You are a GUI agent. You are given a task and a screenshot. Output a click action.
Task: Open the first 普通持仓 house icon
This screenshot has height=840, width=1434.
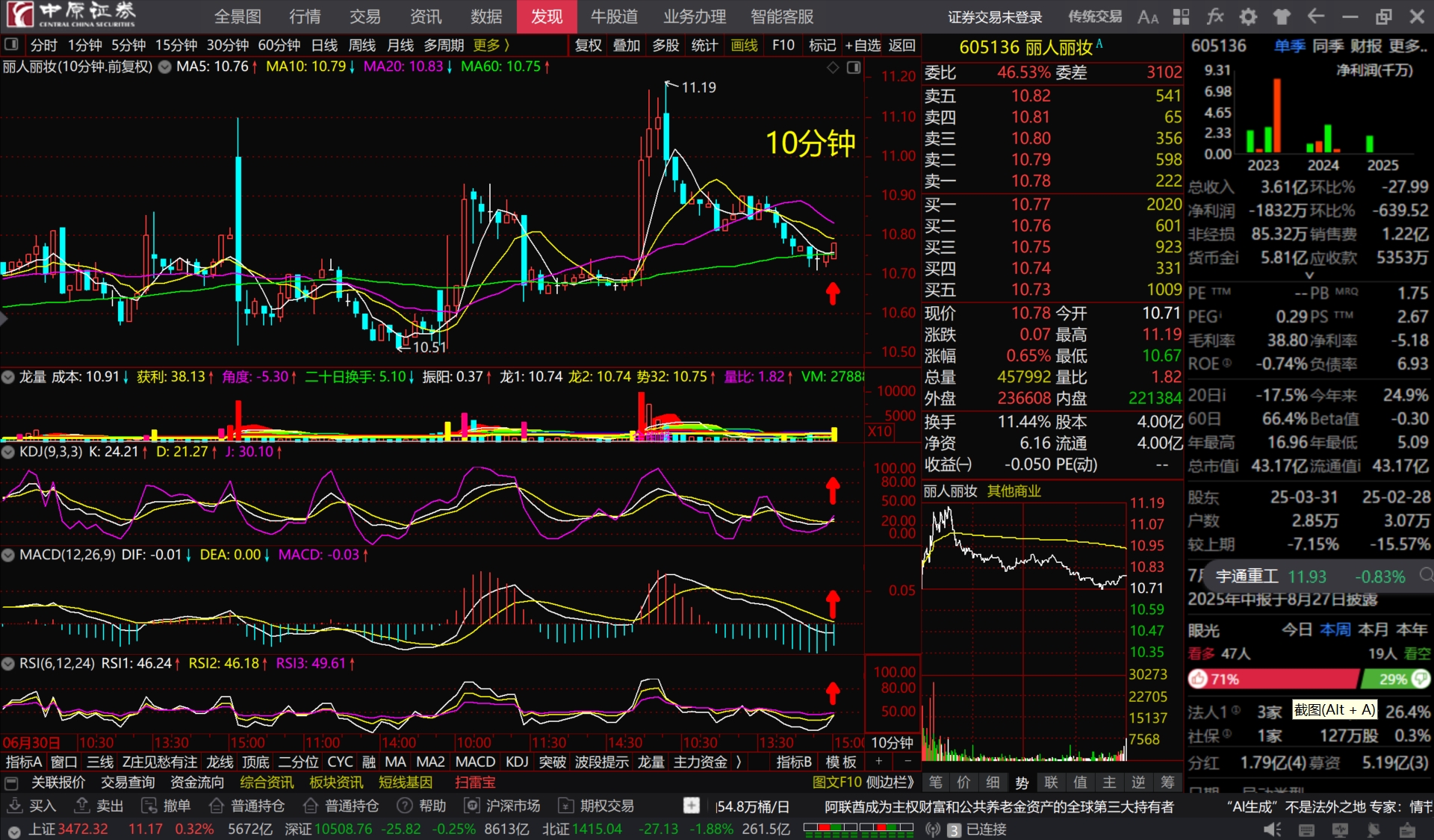pyautogui.click(x=217, y=806)
